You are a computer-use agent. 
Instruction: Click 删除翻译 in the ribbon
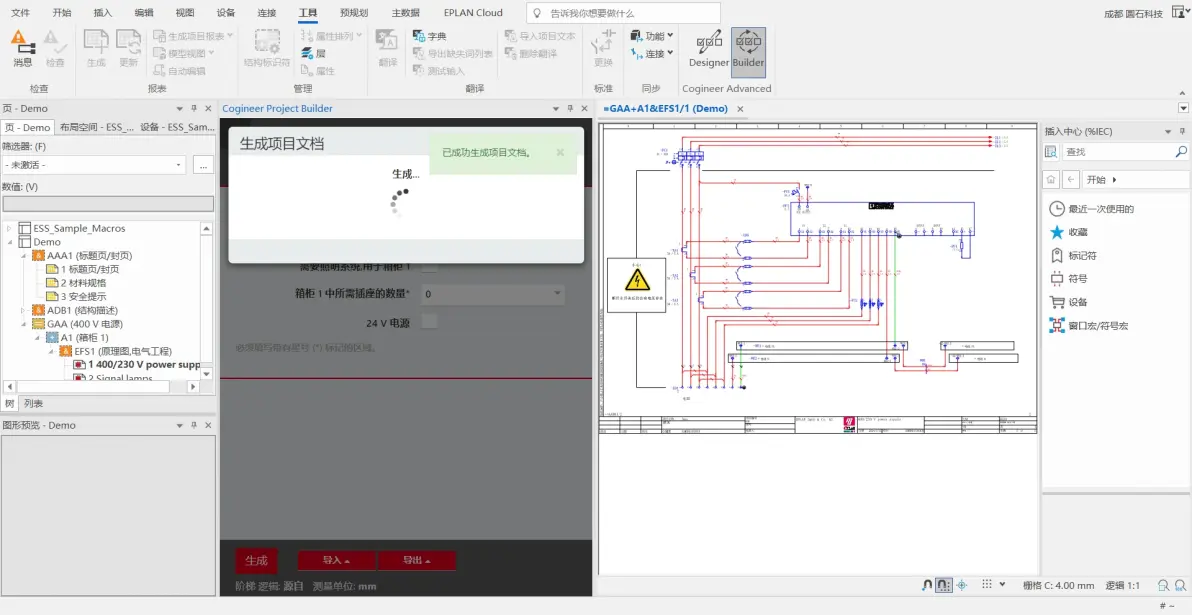(x=531, y=53)
